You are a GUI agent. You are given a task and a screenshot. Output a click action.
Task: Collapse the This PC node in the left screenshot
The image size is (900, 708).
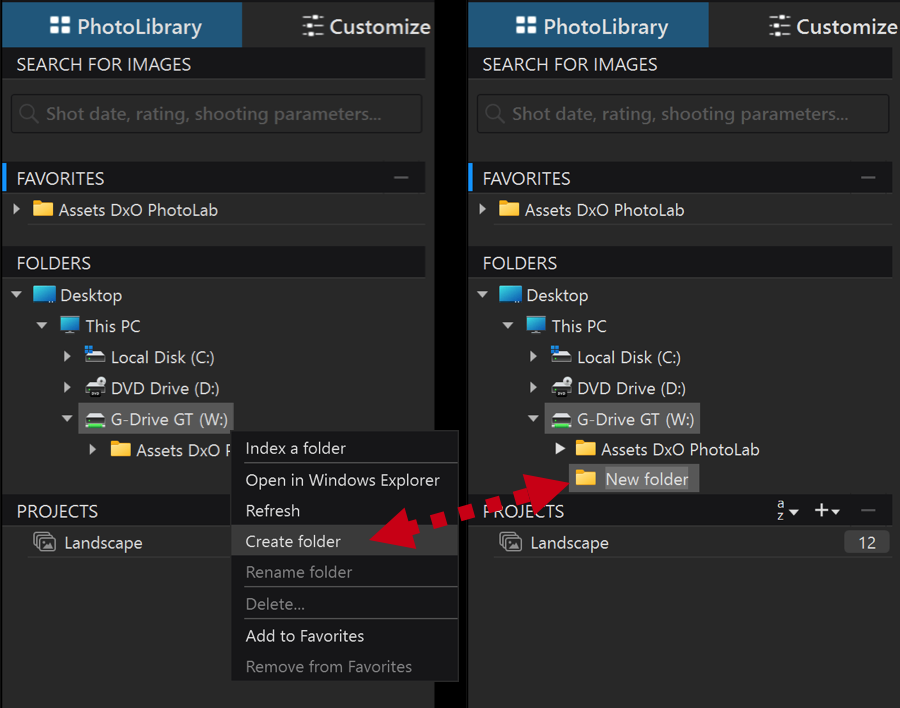click(x=42, y=326)
